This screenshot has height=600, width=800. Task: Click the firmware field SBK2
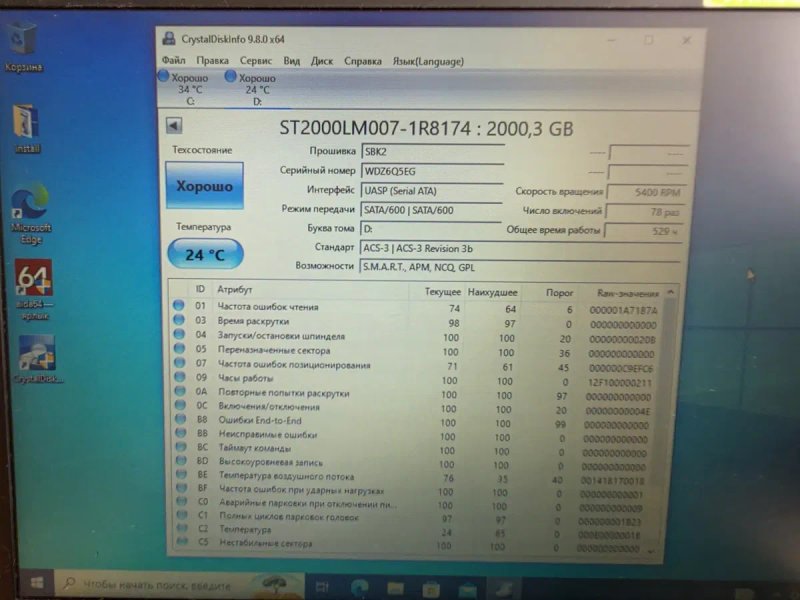click(432, 152)
